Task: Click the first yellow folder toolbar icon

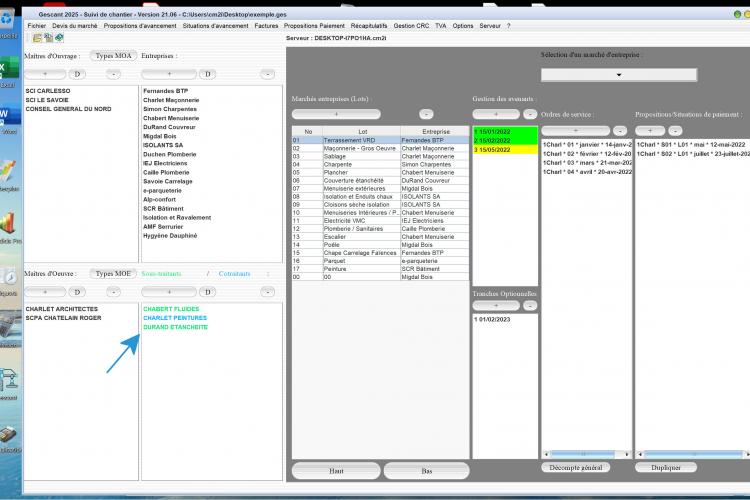Action: [37, 38]
